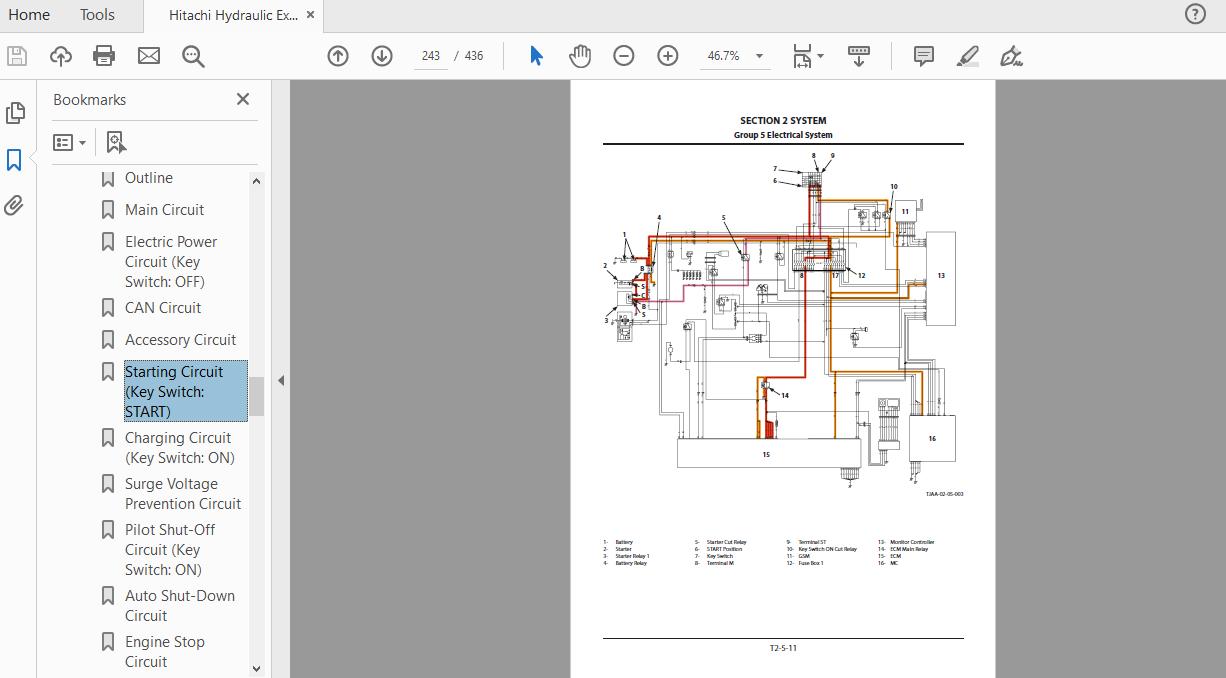
Task: Send file by email icon
Action: (149, 56)
